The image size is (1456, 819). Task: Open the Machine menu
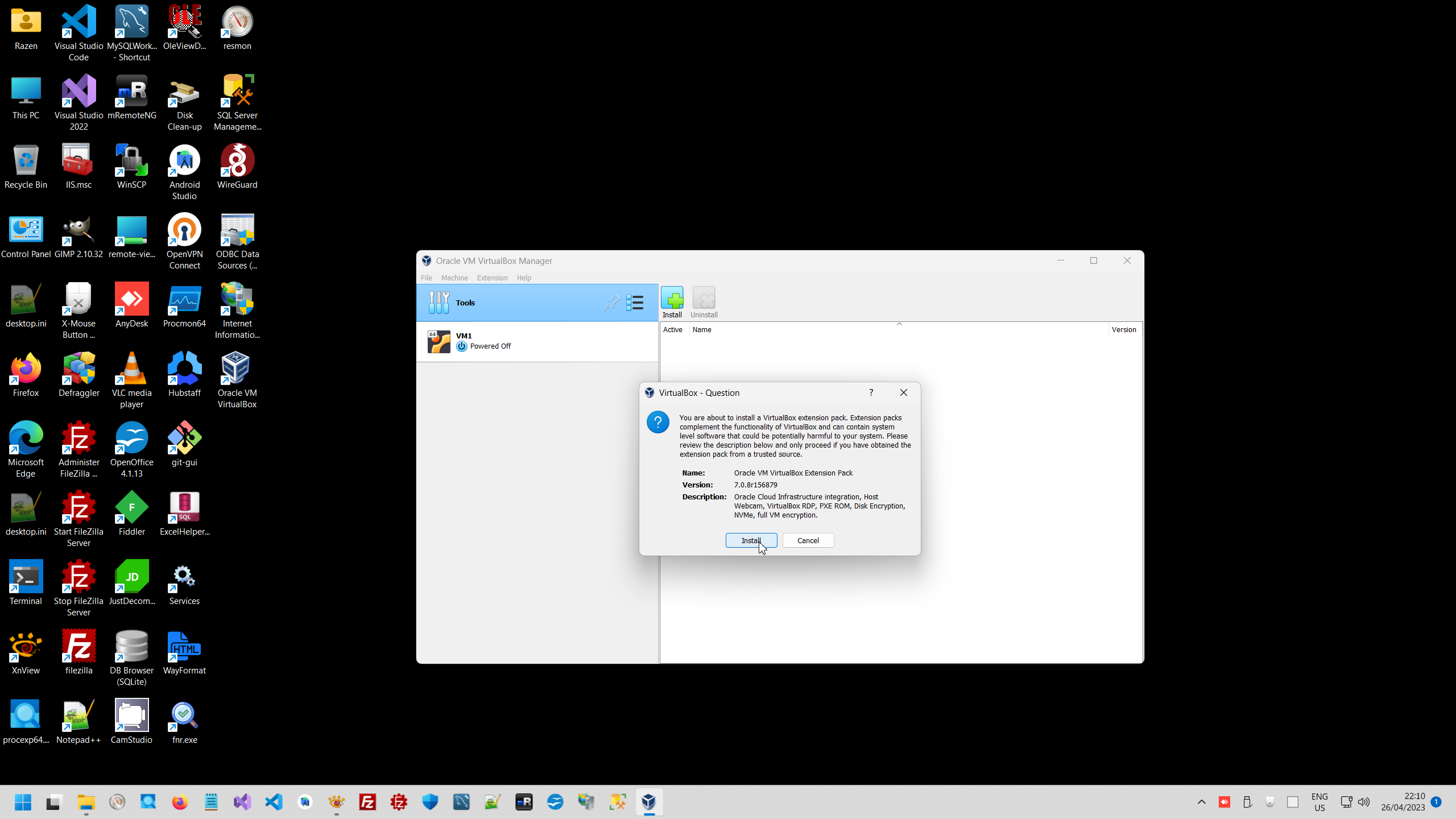coord(454,278)
